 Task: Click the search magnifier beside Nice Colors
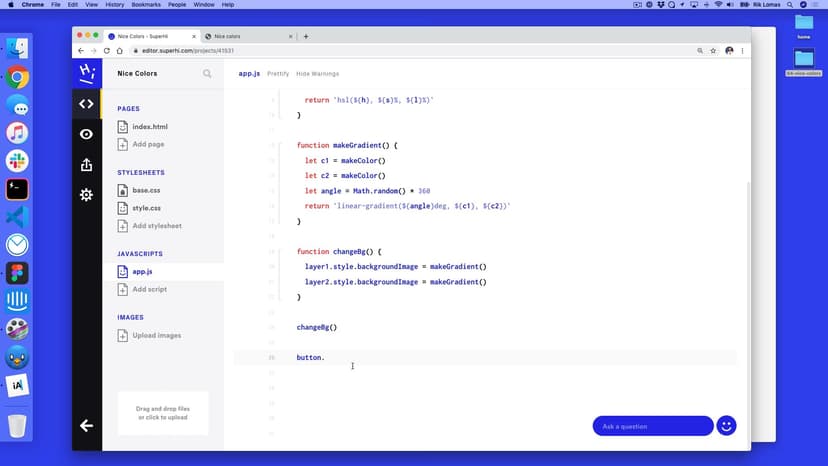(x=207, y=73)
